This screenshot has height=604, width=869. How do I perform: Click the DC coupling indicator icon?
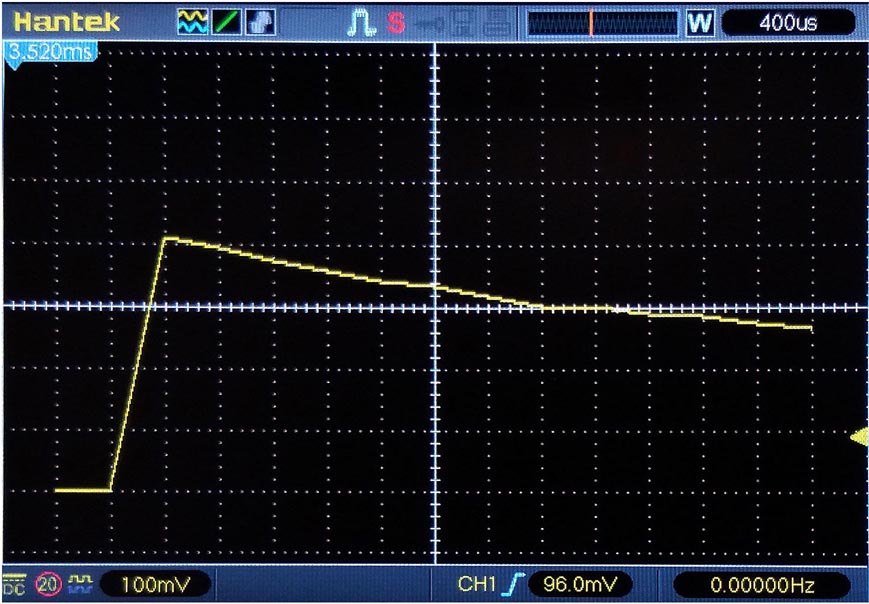coord(14,584)
